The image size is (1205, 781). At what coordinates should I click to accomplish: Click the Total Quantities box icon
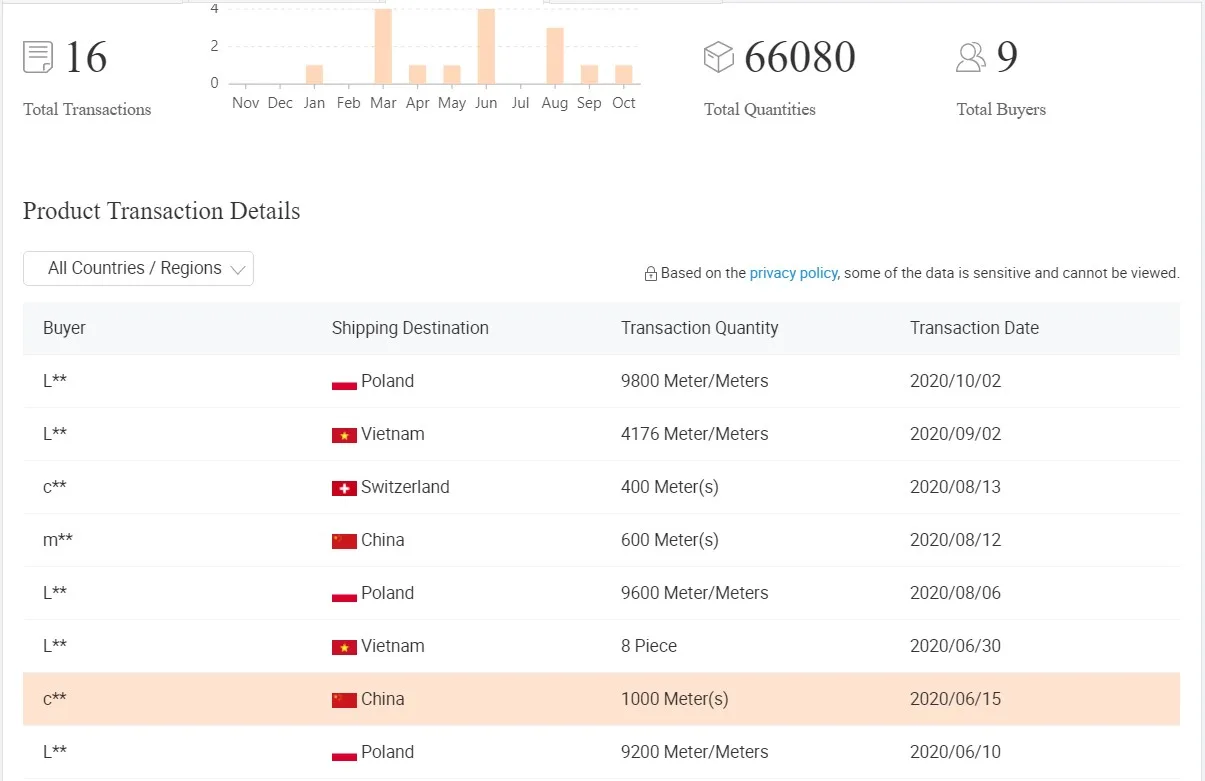point(719,57)
